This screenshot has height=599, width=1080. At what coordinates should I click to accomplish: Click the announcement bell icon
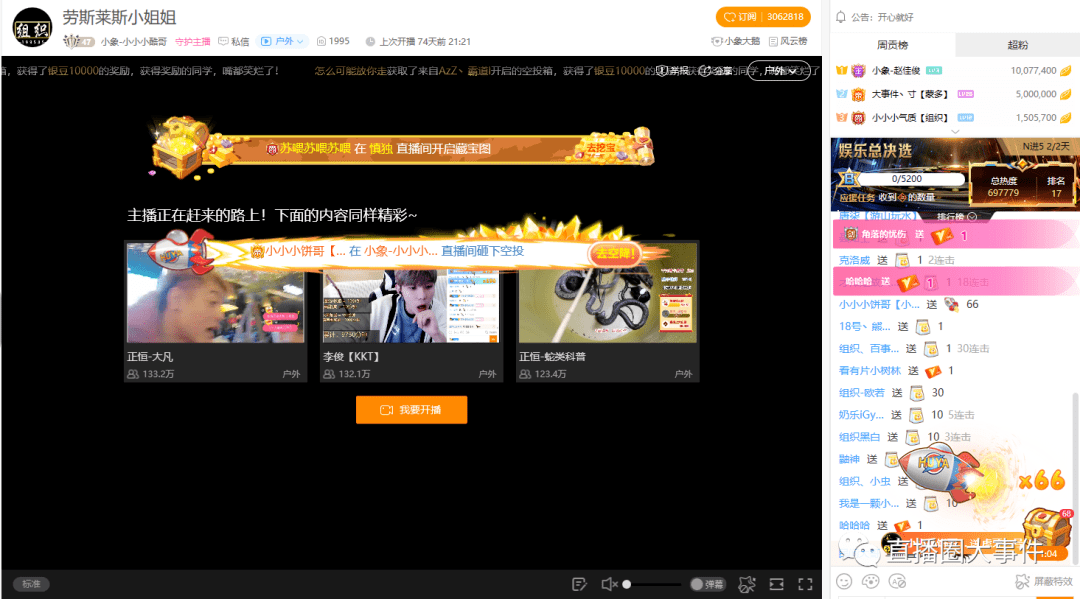click(841, 17)
